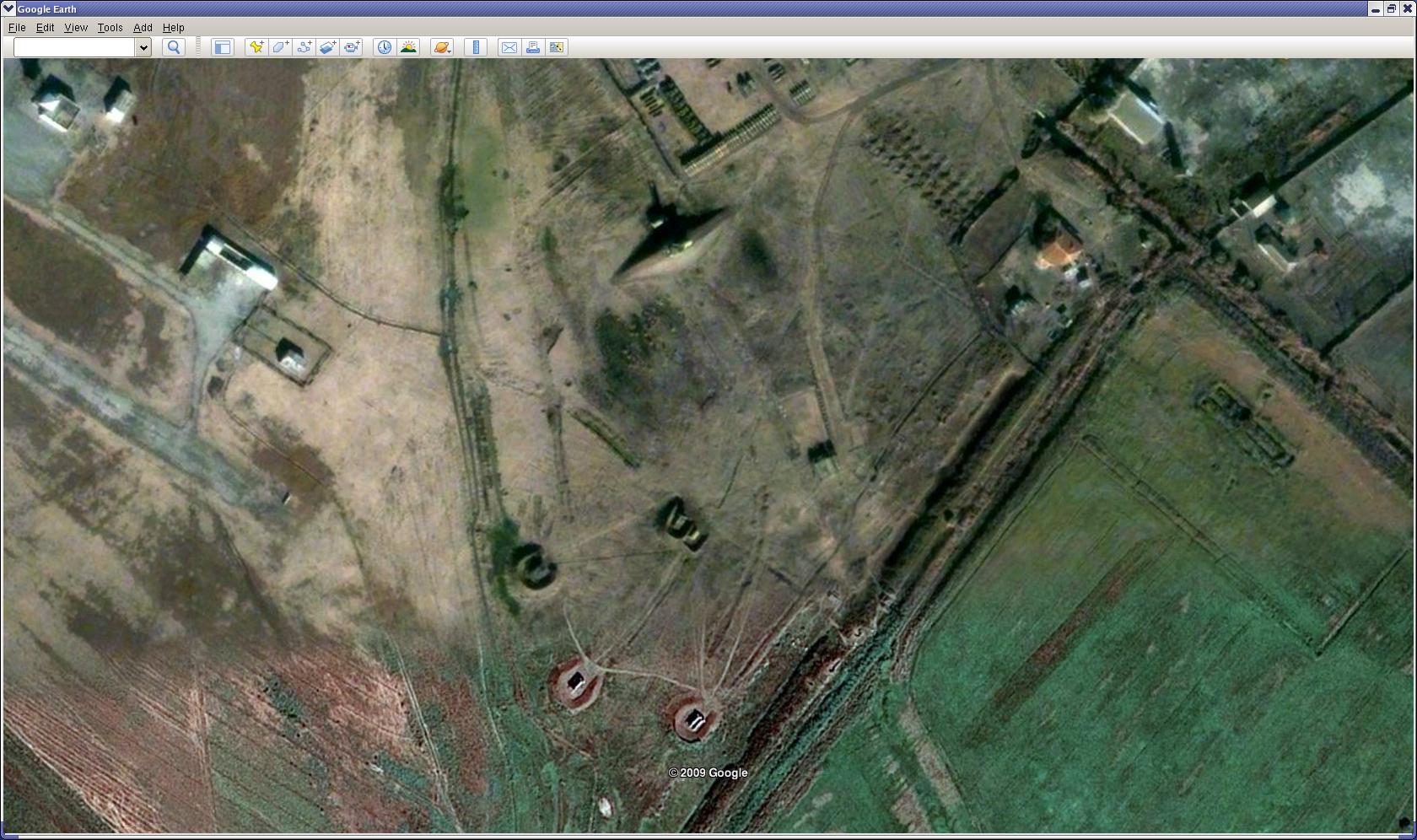Viewport: 1417px width, 840px height.
Task: Toggle the sidebar panel
Action: click(x=222, y=47)
